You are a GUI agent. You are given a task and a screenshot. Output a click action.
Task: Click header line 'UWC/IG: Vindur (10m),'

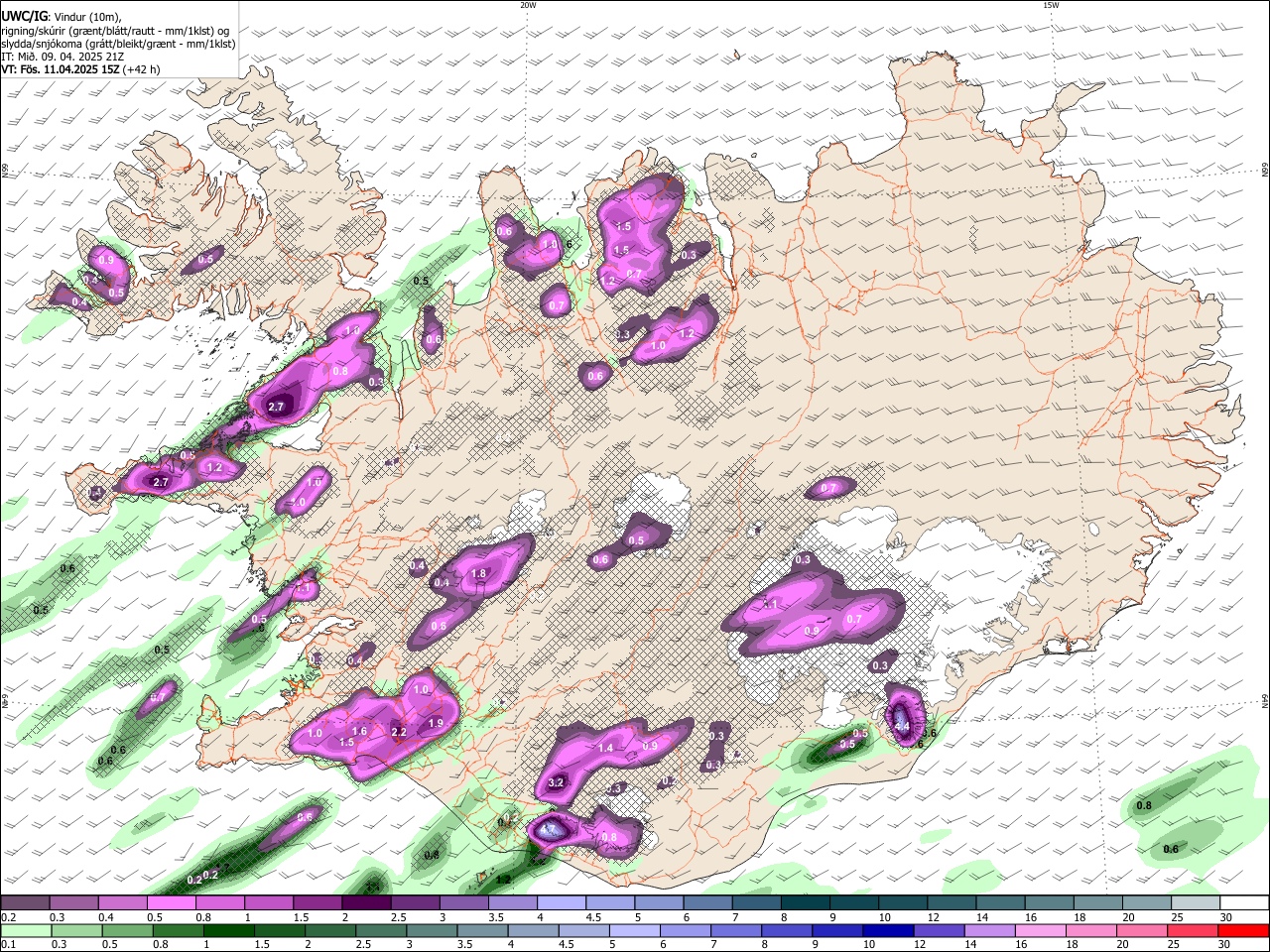coord(61,17)
